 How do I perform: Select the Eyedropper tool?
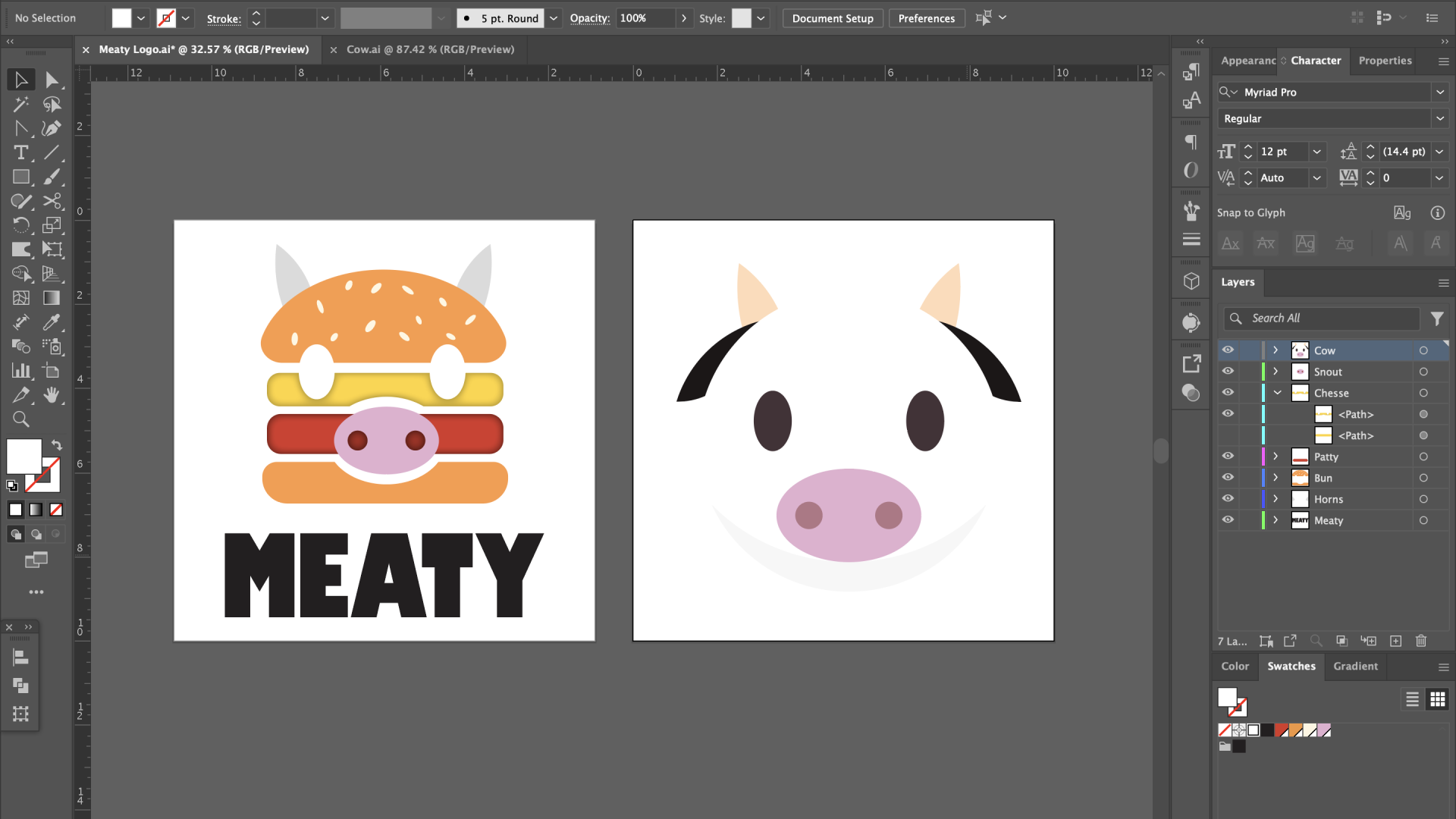[52, 322]
